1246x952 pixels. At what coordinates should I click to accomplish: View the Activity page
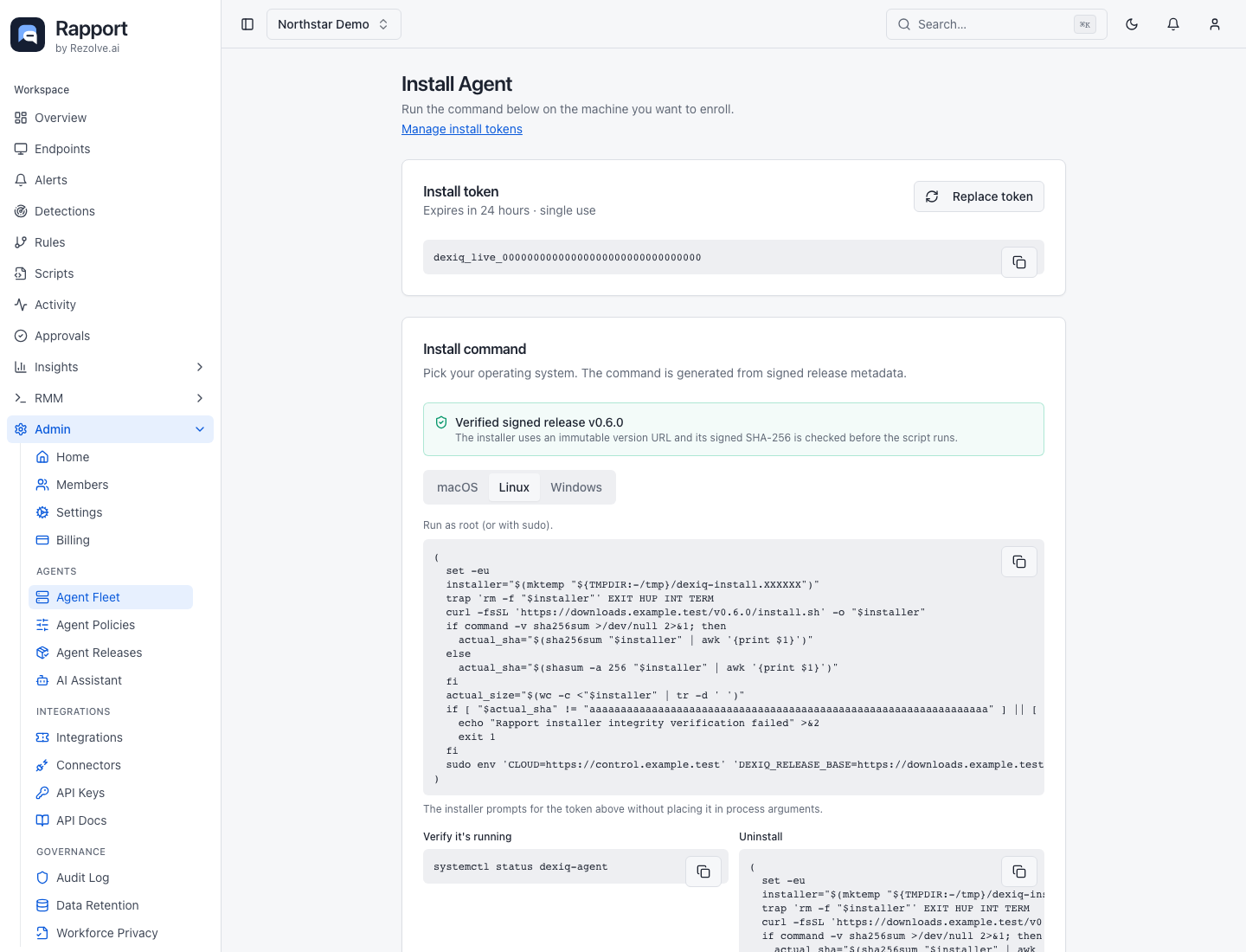[110, 305]
